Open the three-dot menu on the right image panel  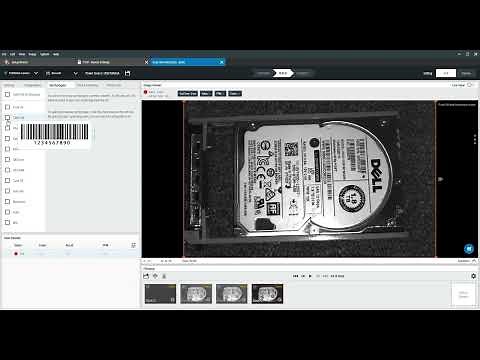click(475, 139)
